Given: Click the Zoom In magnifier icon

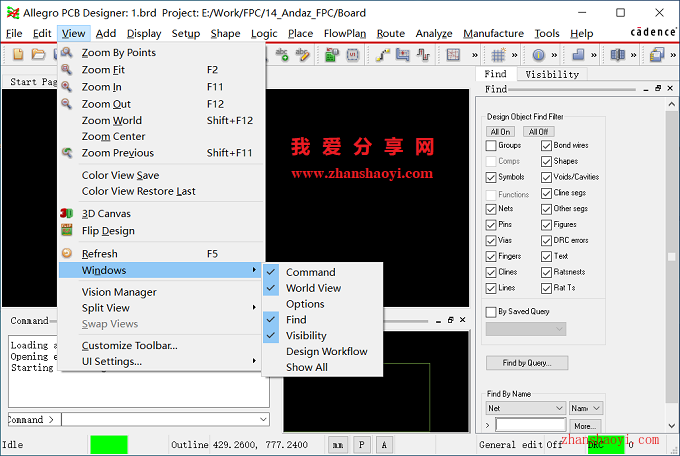Looking at the screenshot, I should click(66, 86).
